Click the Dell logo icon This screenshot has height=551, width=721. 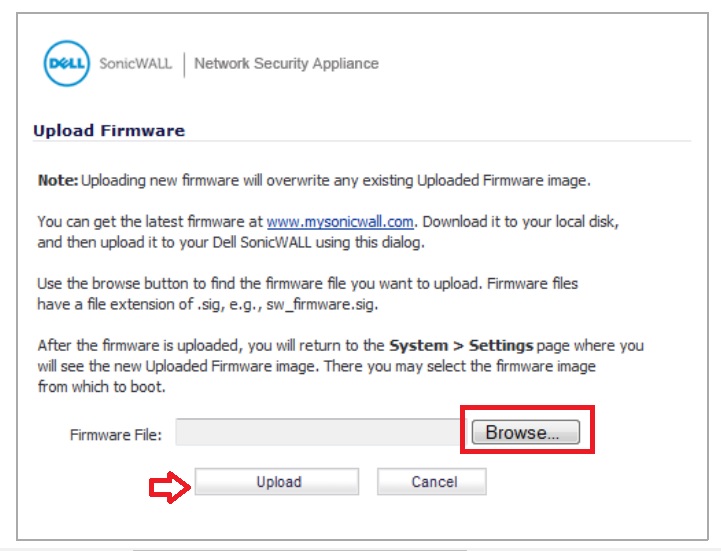click(x=67, y=64)
